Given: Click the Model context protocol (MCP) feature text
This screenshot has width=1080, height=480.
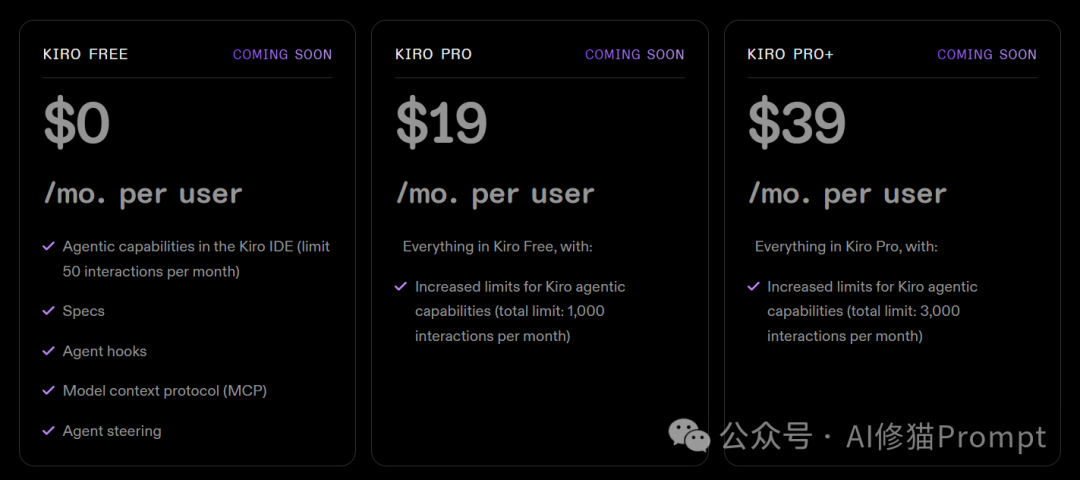Looking at the screenshot, I should click(x=165, y=390).
